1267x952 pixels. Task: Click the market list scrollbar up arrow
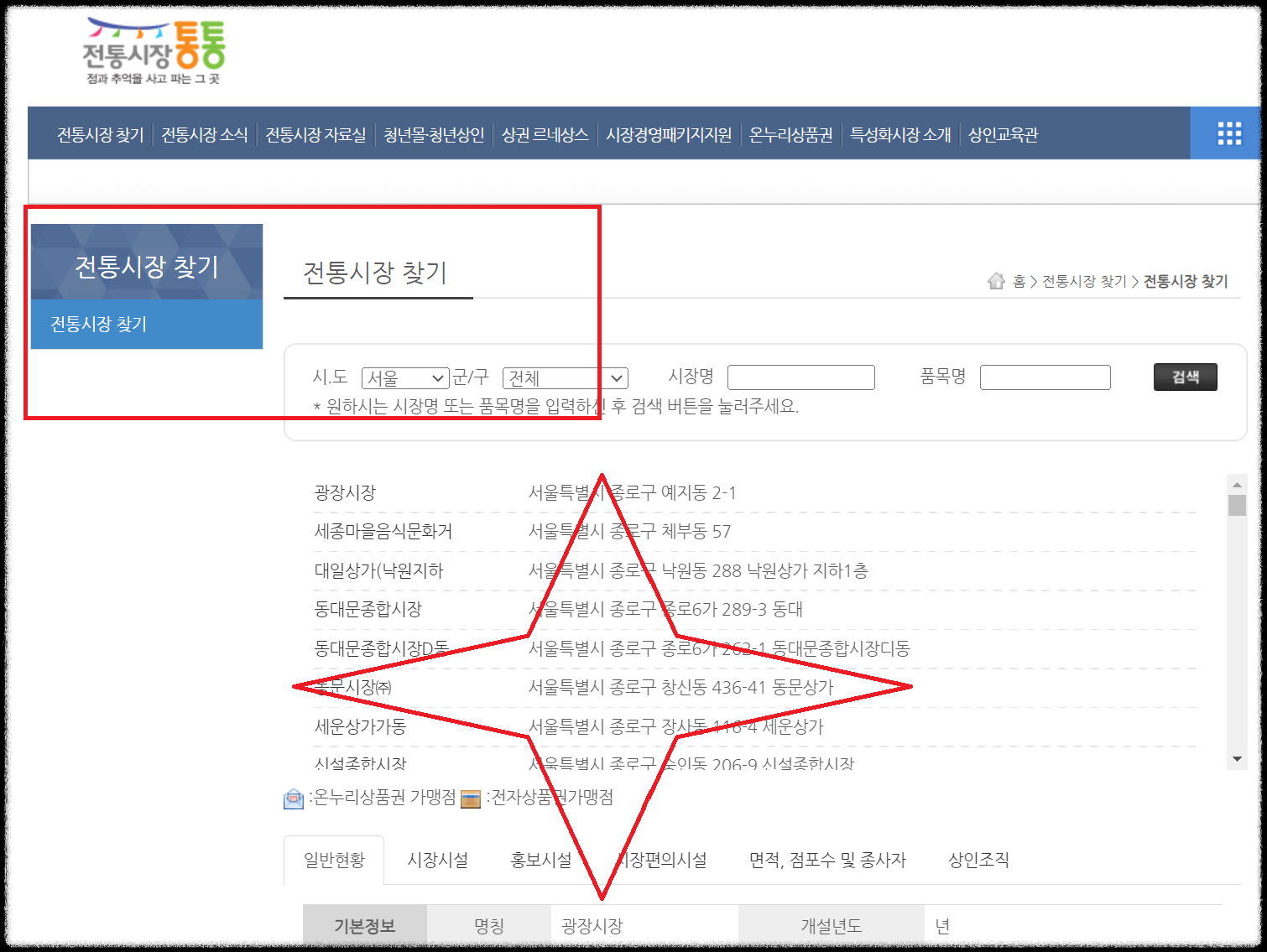point(1237,485)
